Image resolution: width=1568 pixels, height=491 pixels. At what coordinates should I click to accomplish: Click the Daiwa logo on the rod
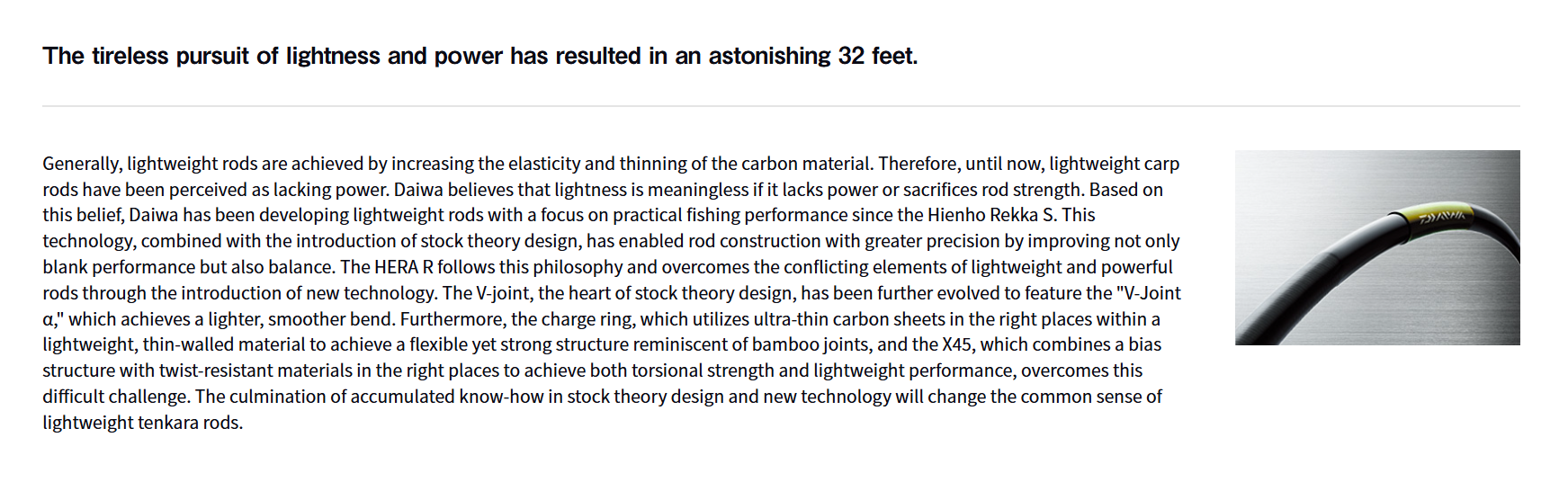(1441, 217)
